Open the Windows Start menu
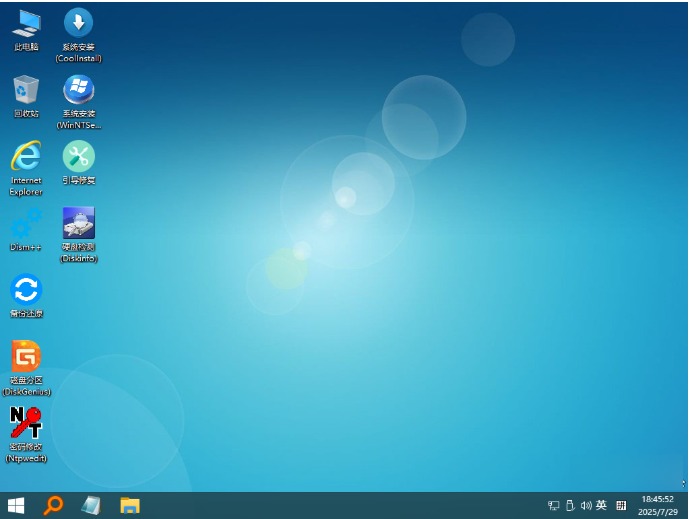690x519 pixels. (x=16, y=505)
